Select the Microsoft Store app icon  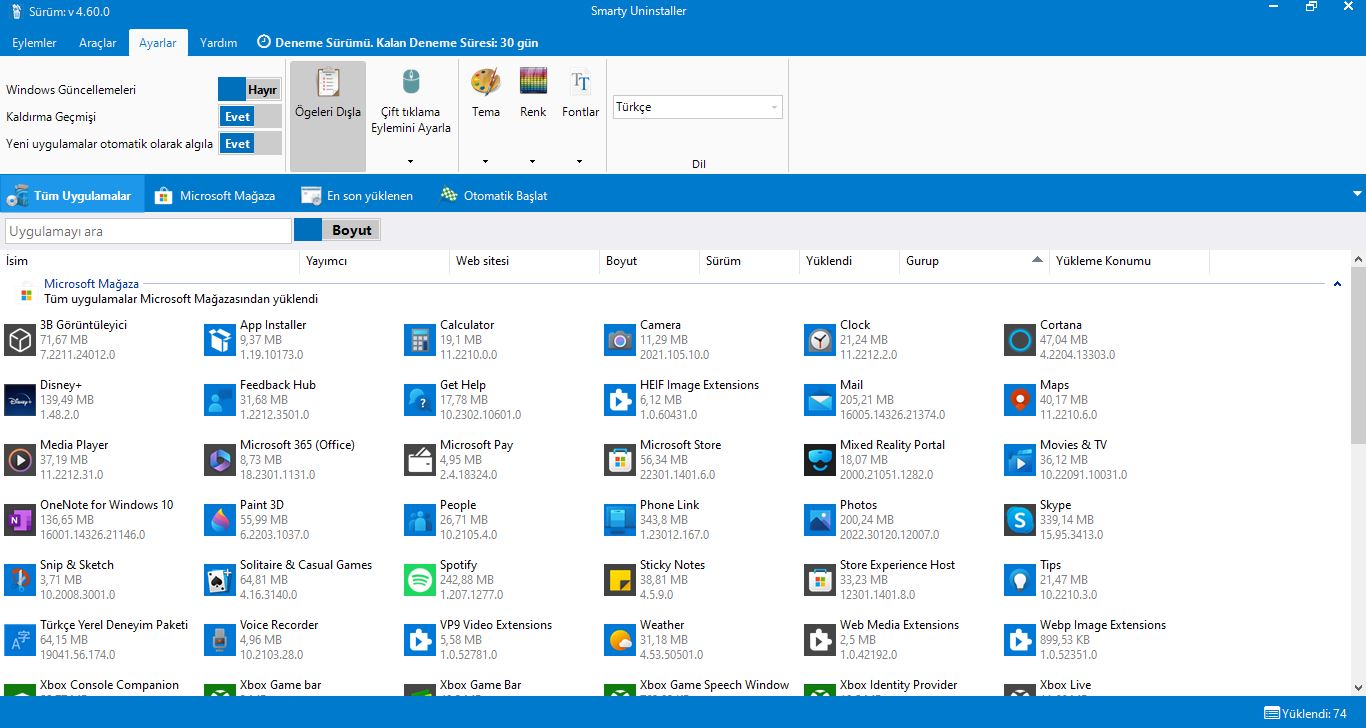[x=620, y=460]
